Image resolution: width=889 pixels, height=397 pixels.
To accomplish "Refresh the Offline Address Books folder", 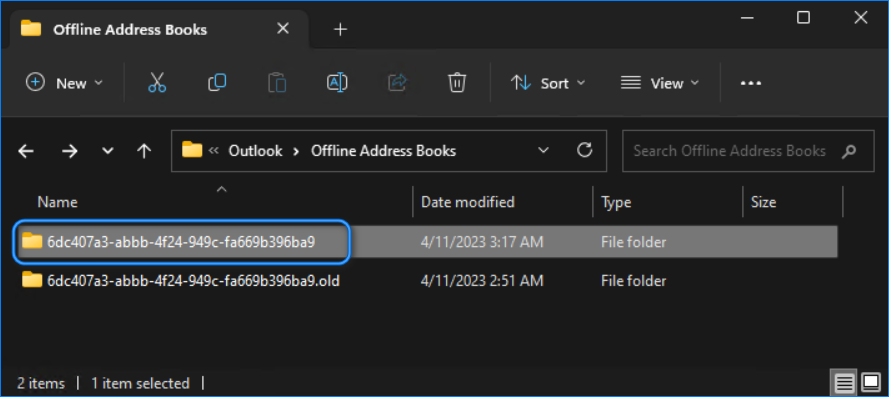I will click(585, 150).
